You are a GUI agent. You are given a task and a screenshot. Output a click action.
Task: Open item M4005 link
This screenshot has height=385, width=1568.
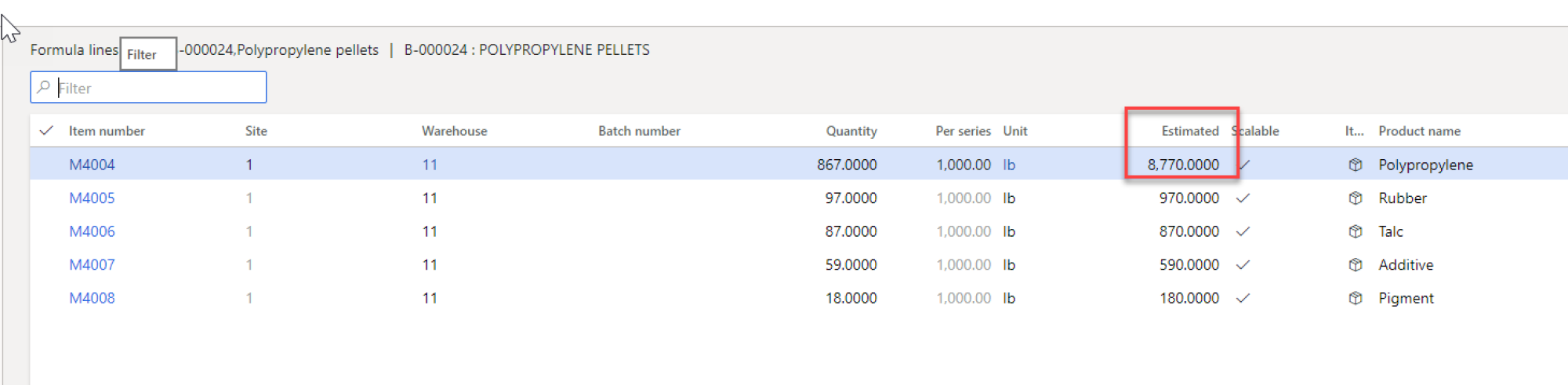coord(92,198)
